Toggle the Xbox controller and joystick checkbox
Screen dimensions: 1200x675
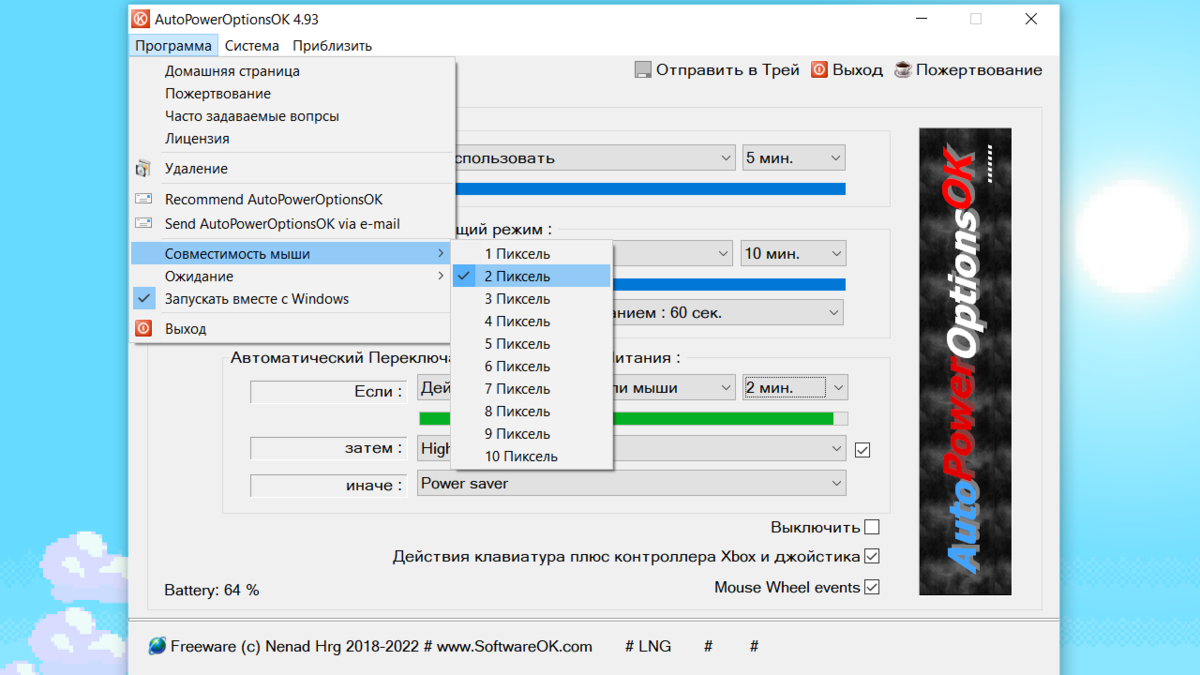(x=872, y=556)
